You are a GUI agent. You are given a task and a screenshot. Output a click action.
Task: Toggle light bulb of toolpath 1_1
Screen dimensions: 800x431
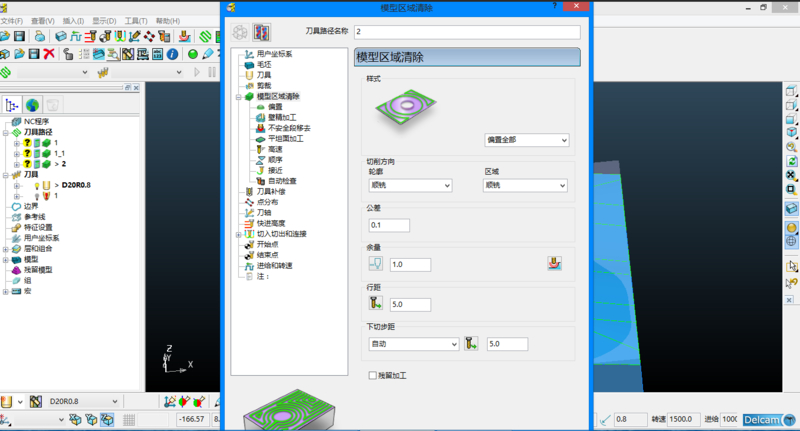click(x=29, y=152)
